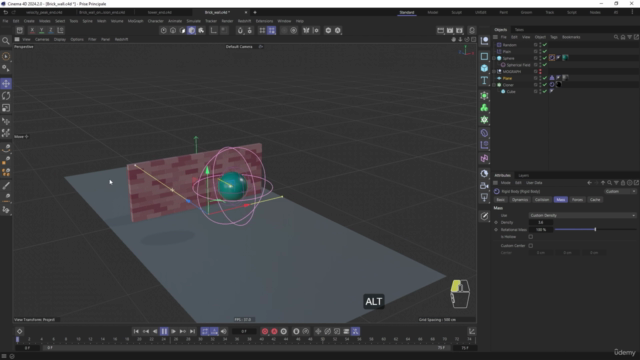640x360 pixels.
Task: Open the Render menu in main menu bar
Action: [227, 21]
